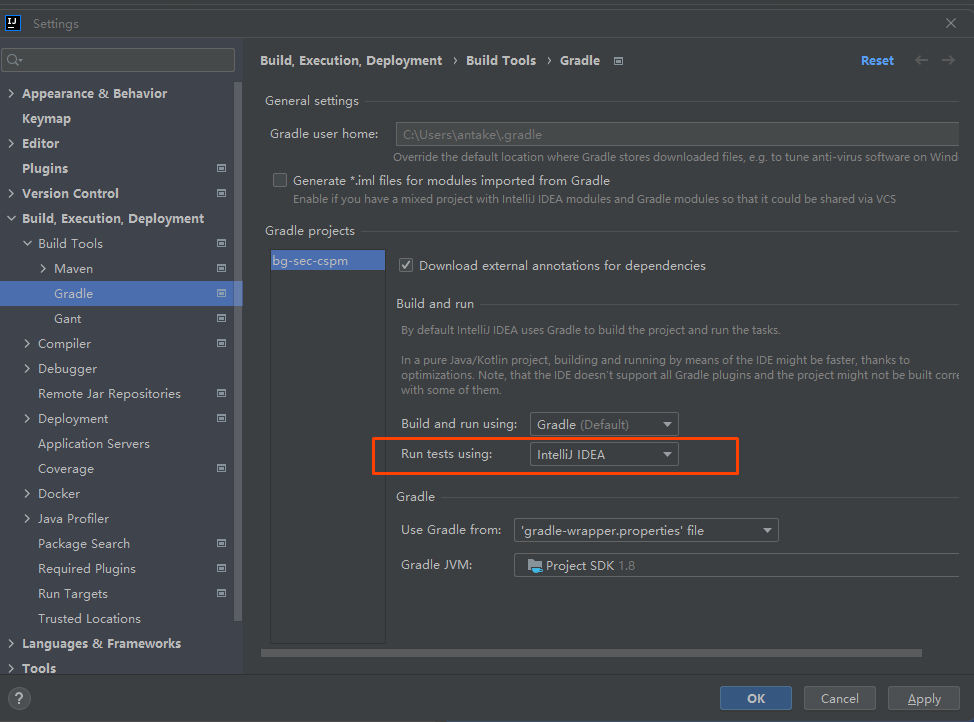Click the IntelliJ IDEA logo in title bar
The height and width of the screenshot is (722, 974).
12,24
